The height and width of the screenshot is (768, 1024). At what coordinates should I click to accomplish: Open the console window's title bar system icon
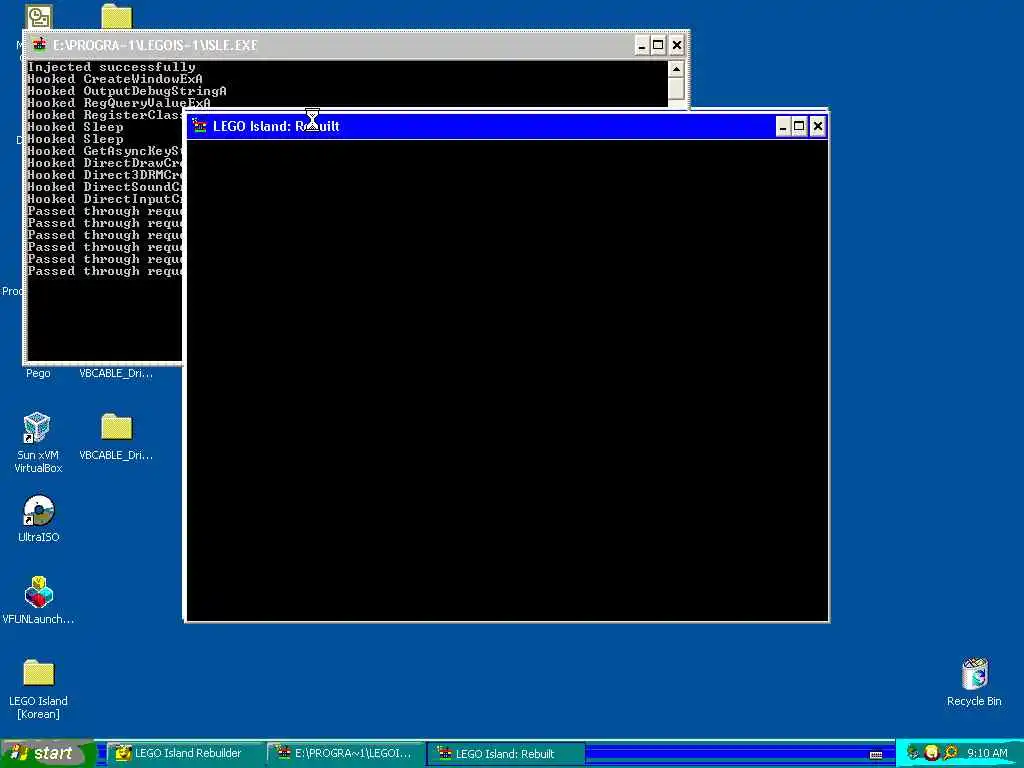[40, 45]
